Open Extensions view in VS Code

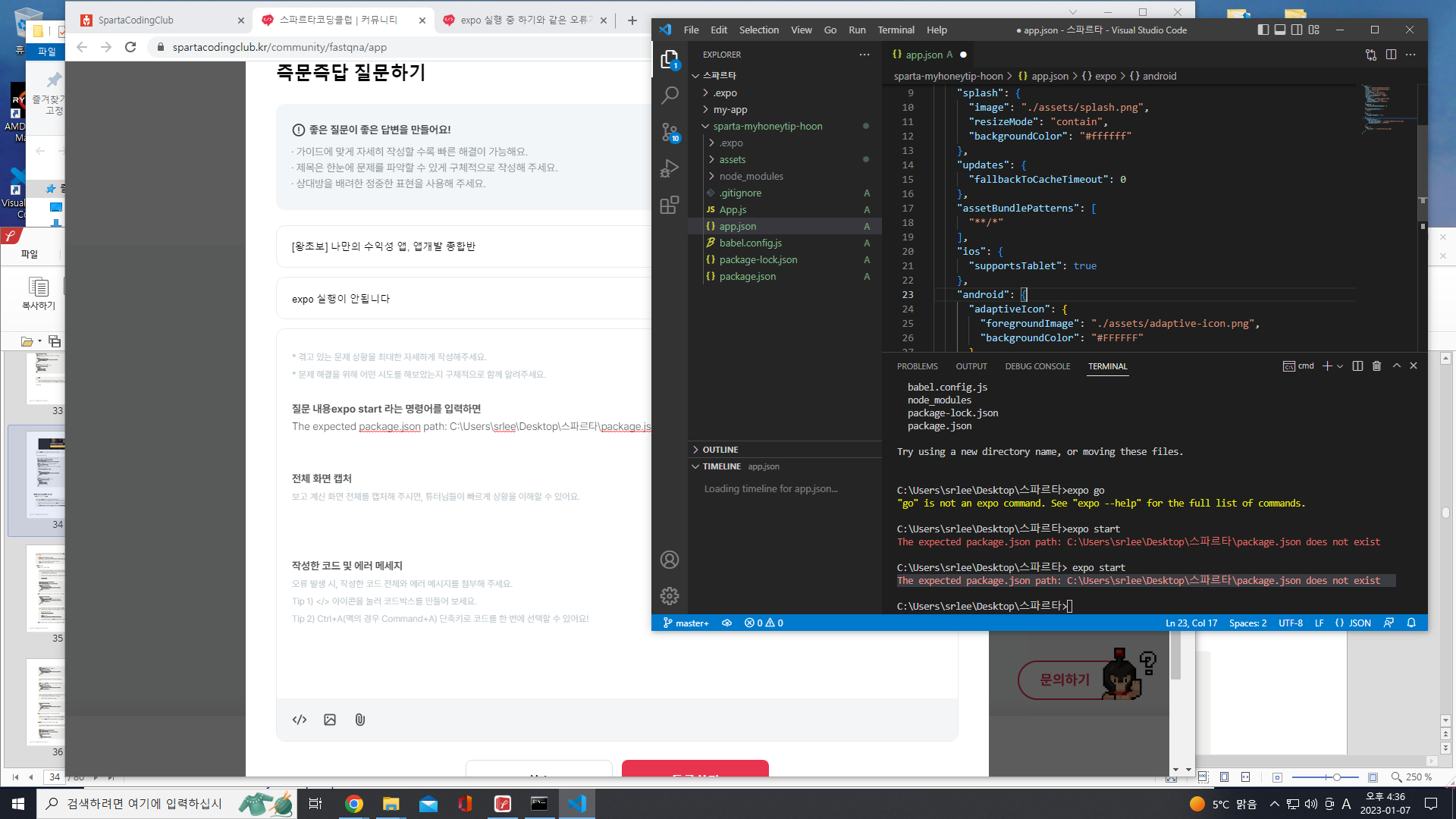(670, 205)
